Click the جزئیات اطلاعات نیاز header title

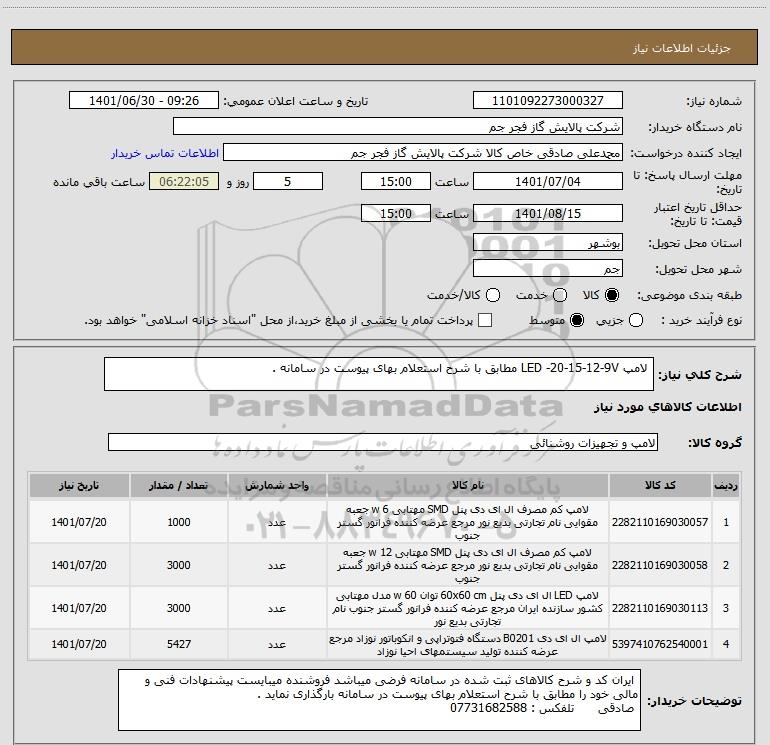point(682,48)
